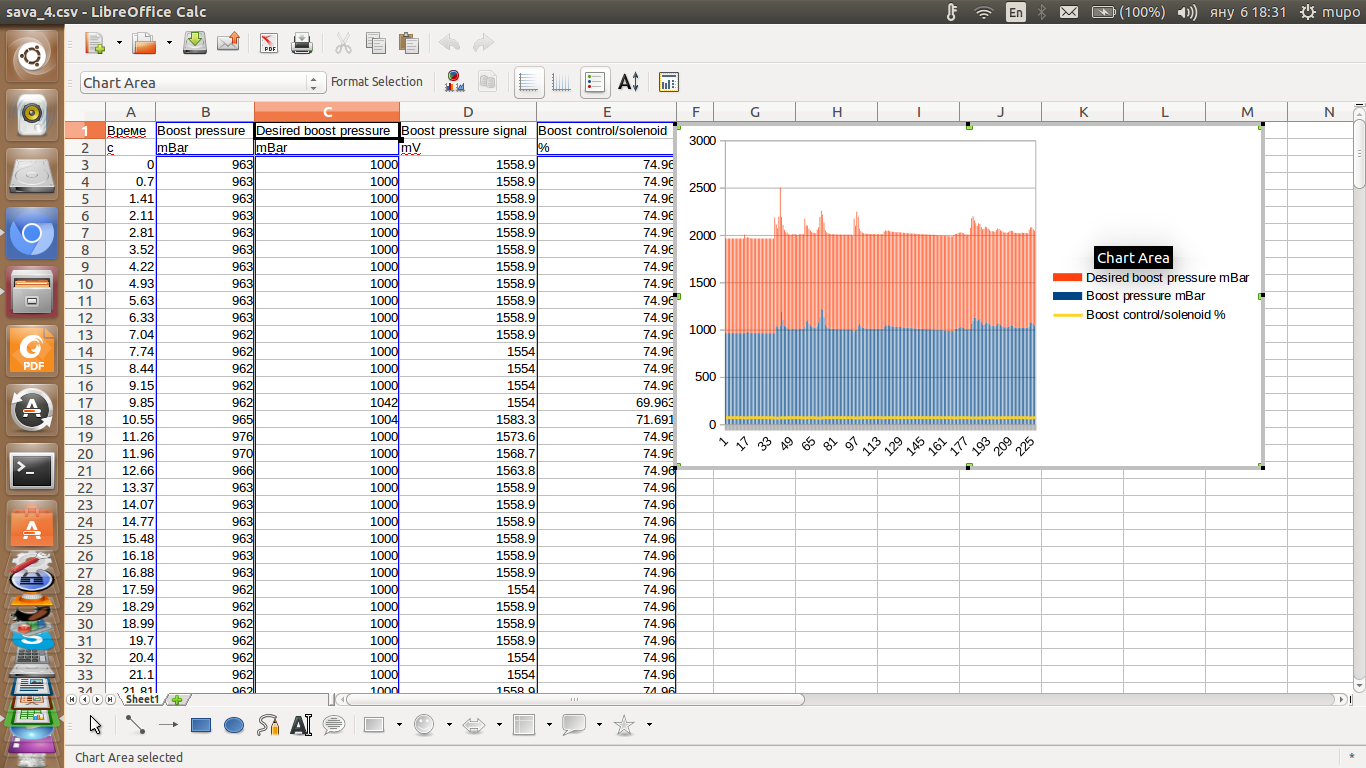Select the Ellipse drawing tool

pos(234,725)
